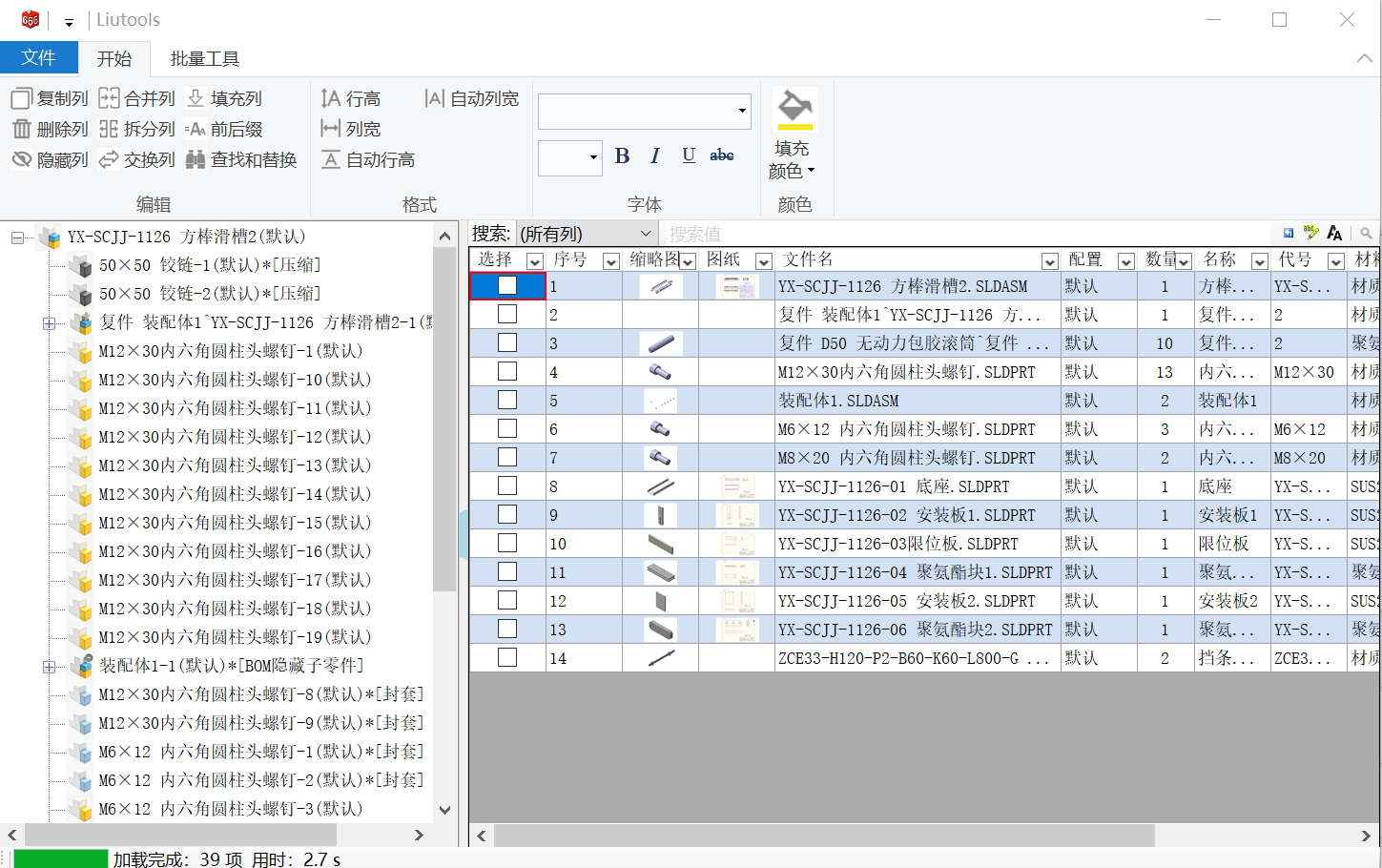Apply strikethrough with abc button
1382x868 pixels.
(x=722, y=155)
